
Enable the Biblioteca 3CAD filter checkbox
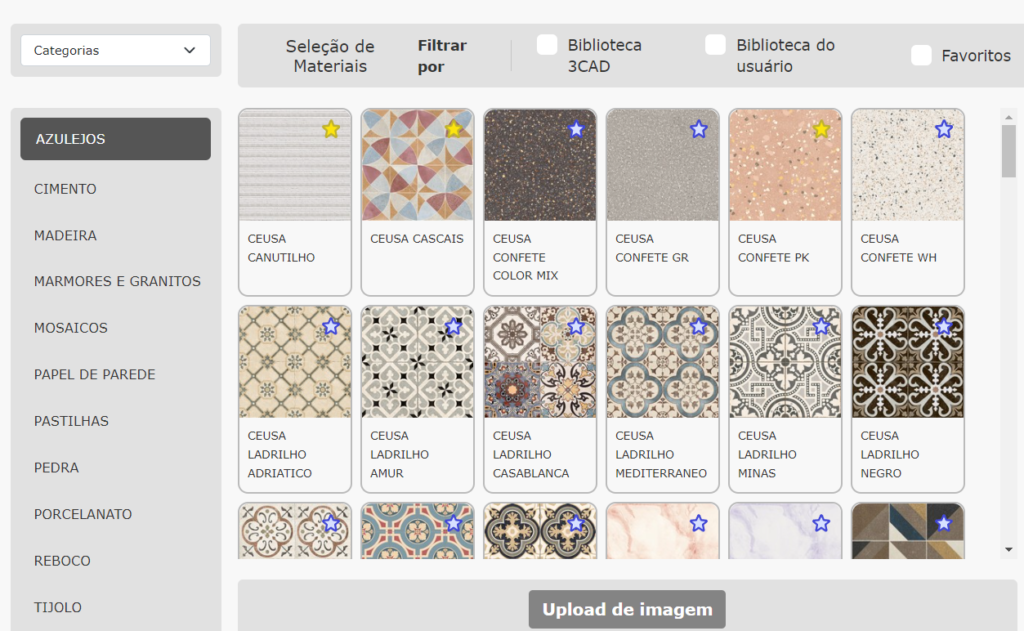[x=547, y=45]
